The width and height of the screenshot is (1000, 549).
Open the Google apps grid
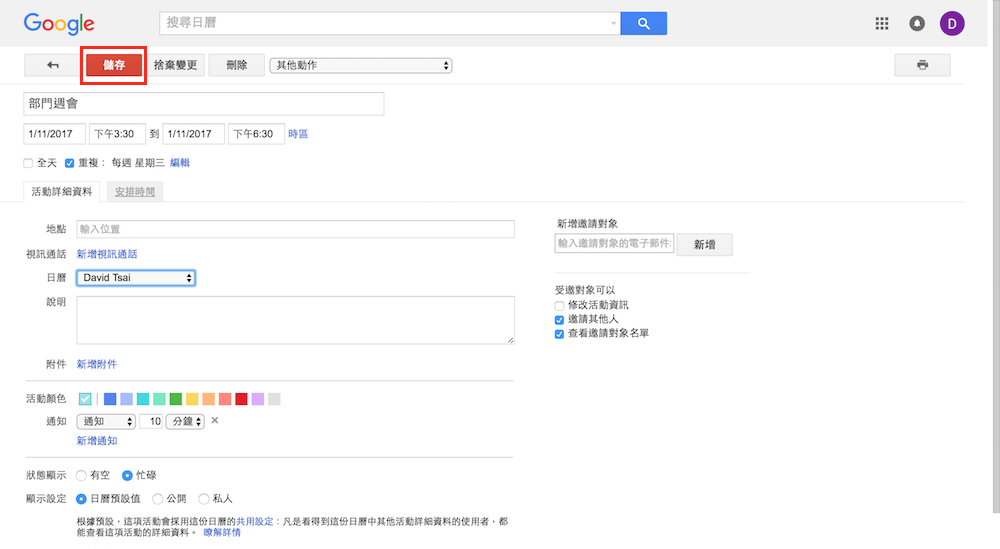882,24
